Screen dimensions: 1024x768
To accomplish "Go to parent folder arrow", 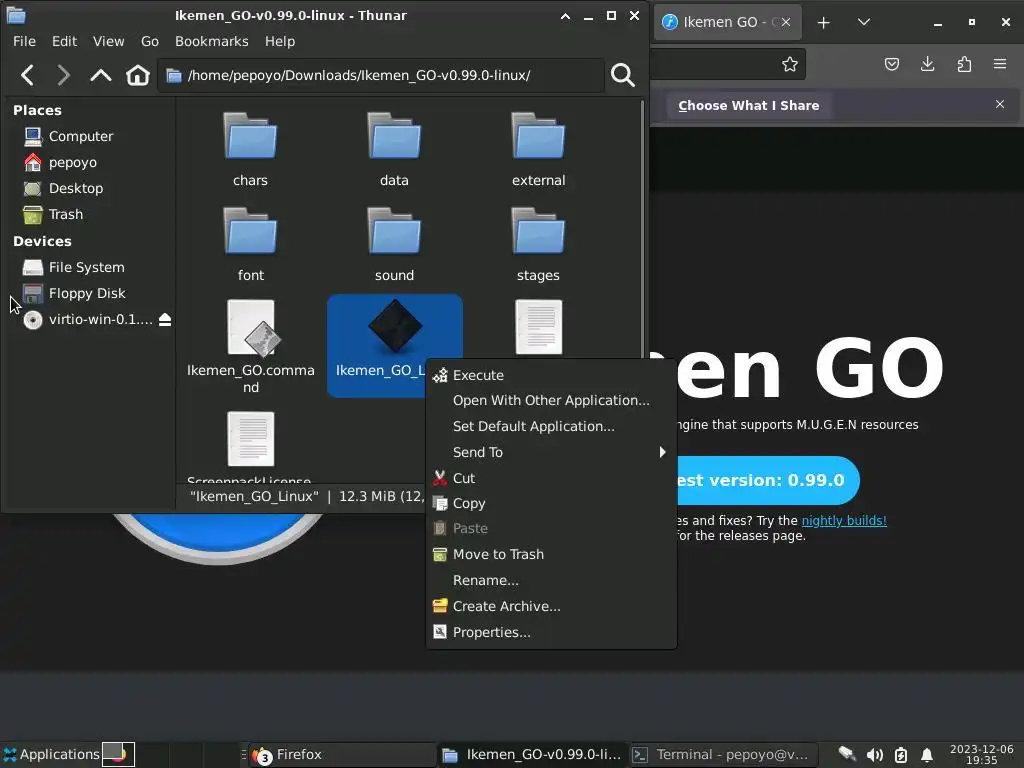I will [101, 75].
